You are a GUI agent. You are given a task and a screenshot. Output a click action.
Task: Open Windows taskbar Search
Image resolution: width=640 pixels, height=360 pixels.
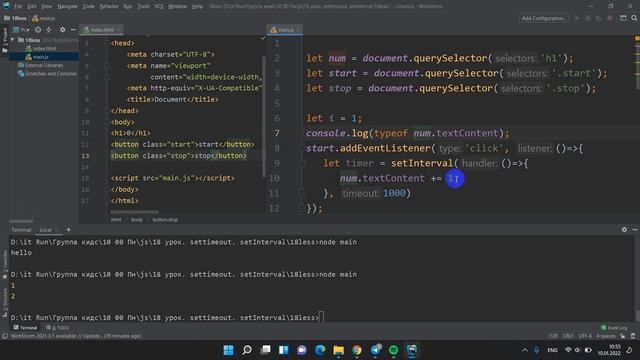point(247,350)
